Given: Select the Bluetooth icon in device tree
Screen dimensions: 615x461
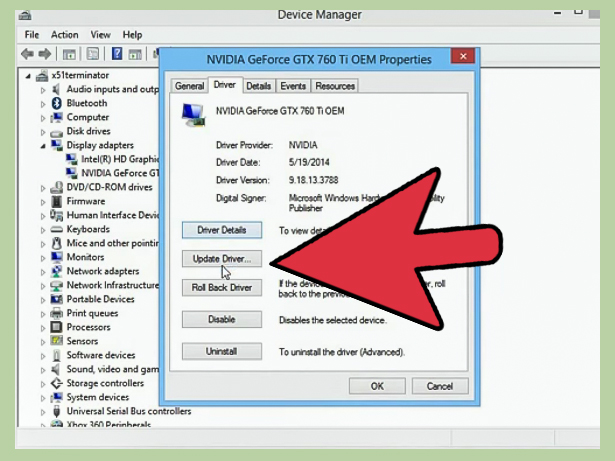Looking at the screenshot, I should pyautogui.click(x=57, y=103).
